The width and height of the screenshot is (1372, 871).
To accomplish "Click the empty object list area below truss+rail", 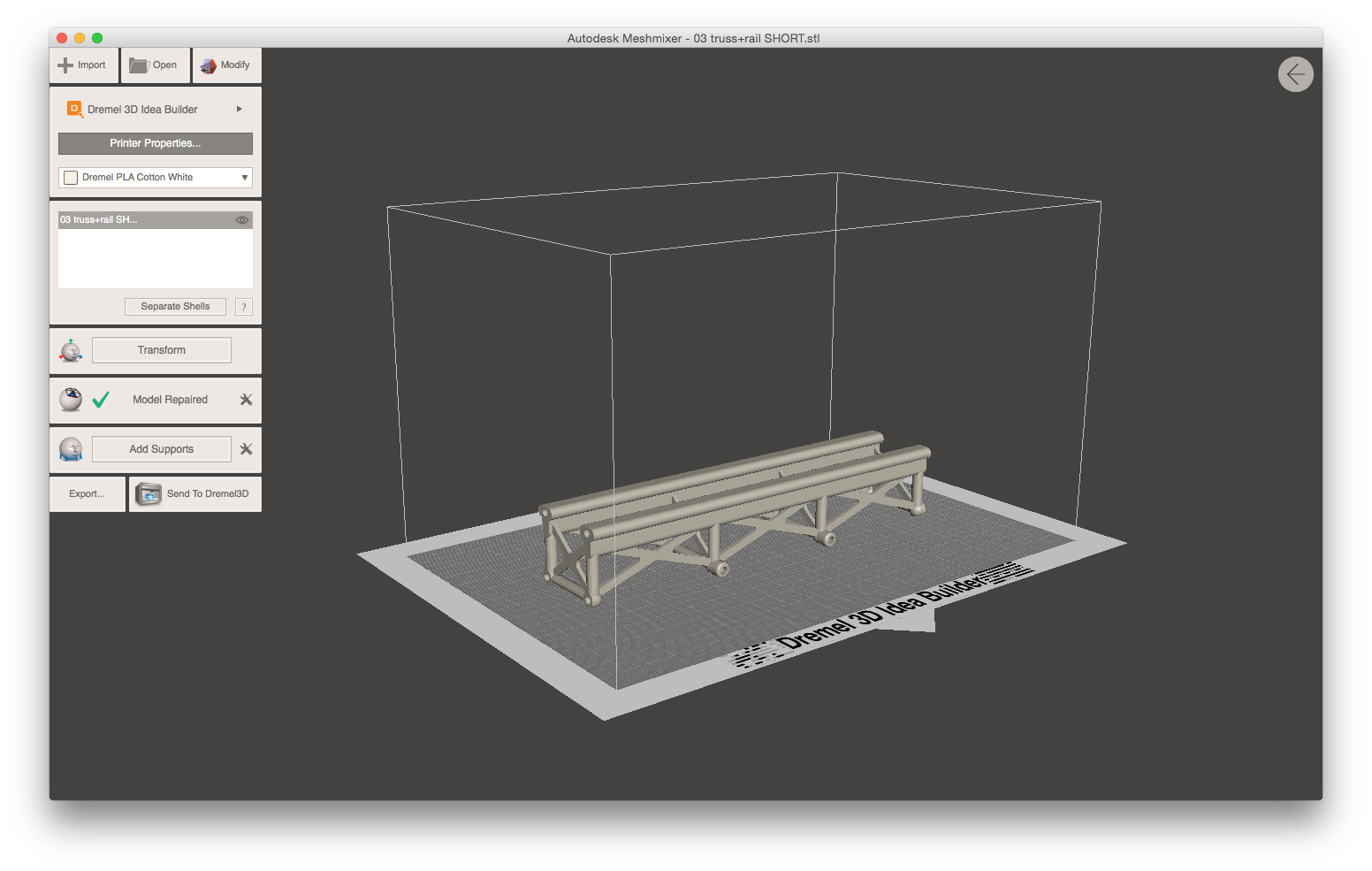I will click(x=156, y=258).
